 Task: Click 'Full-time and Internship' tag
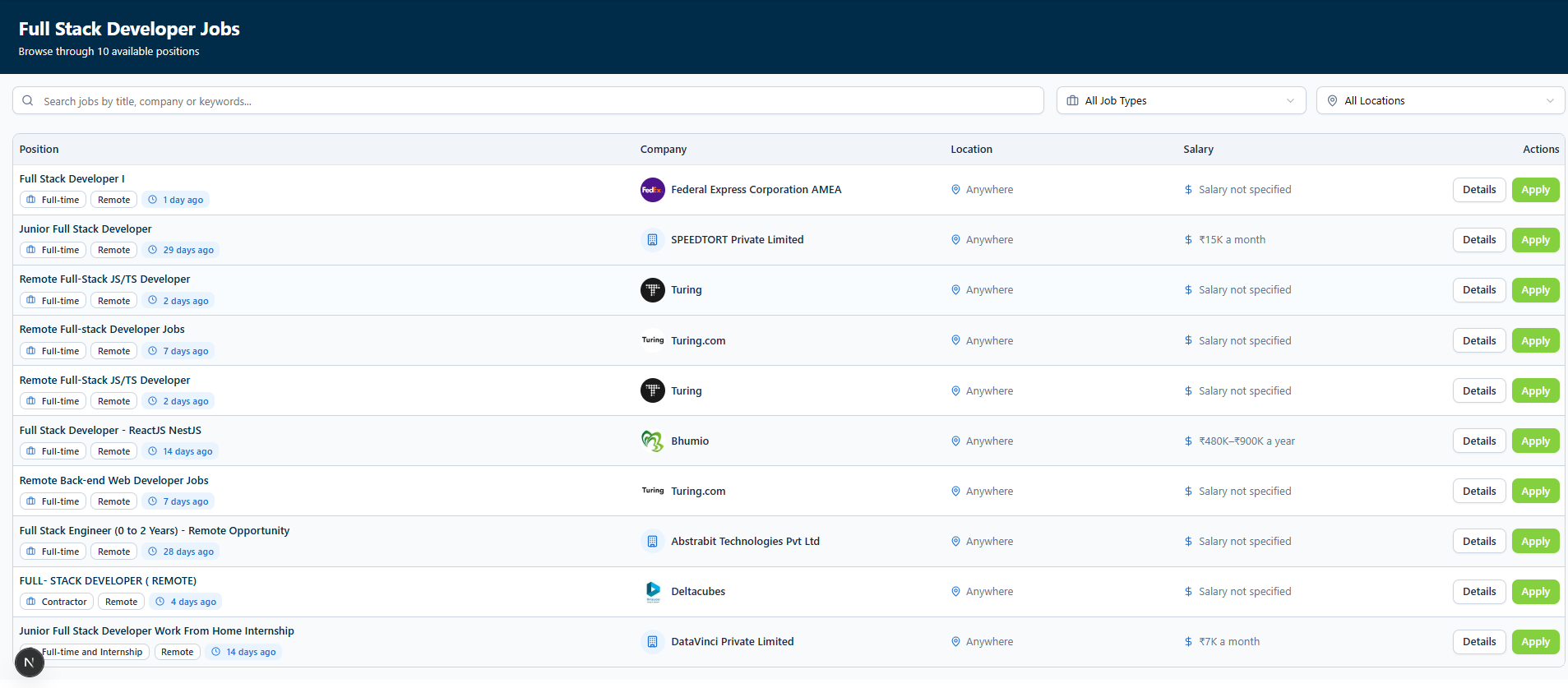84,652
